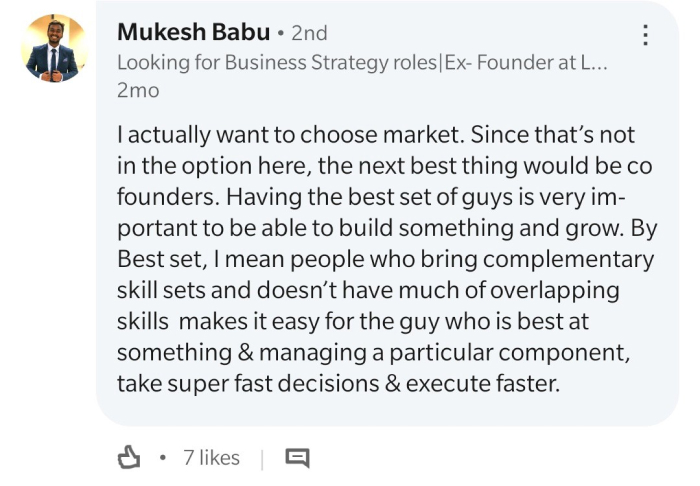Reply using the speech bubble icon
Screen dimensions: 700x486
297,457
